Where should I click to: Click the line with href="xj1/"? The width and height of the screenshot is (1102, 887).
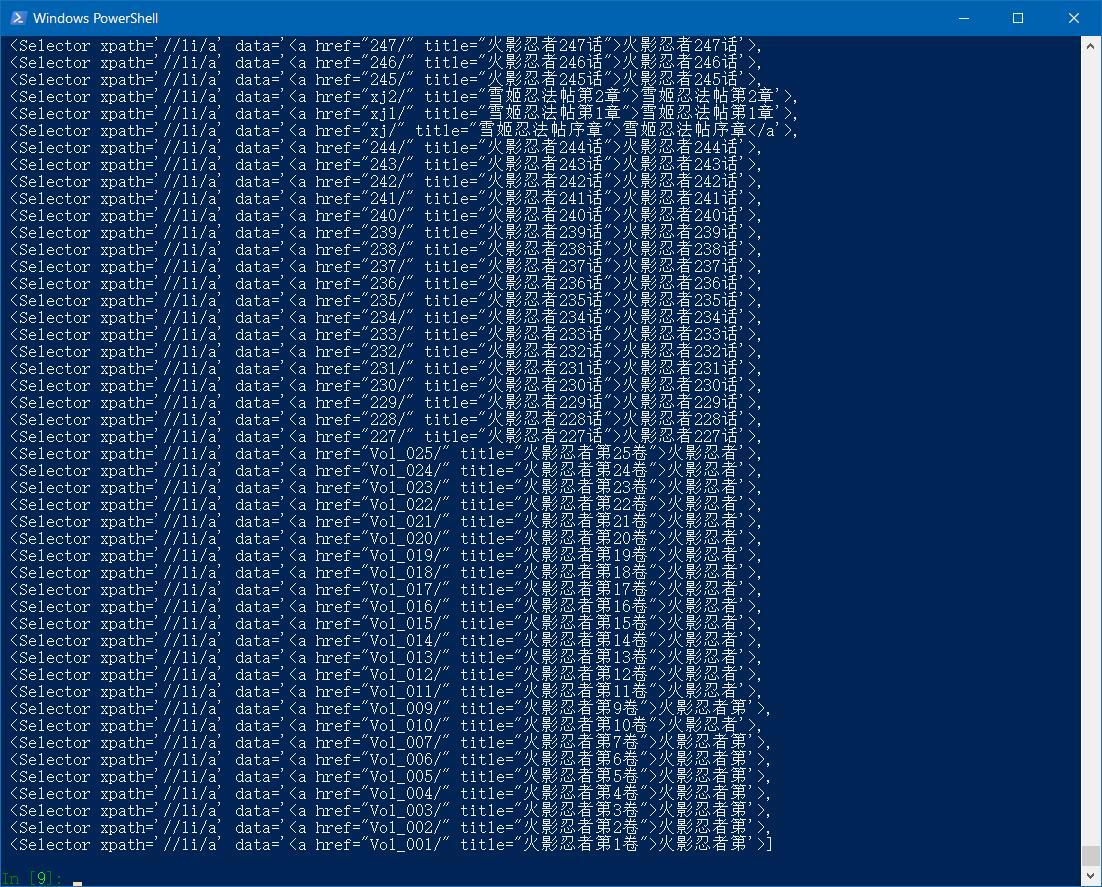[403, 113]
